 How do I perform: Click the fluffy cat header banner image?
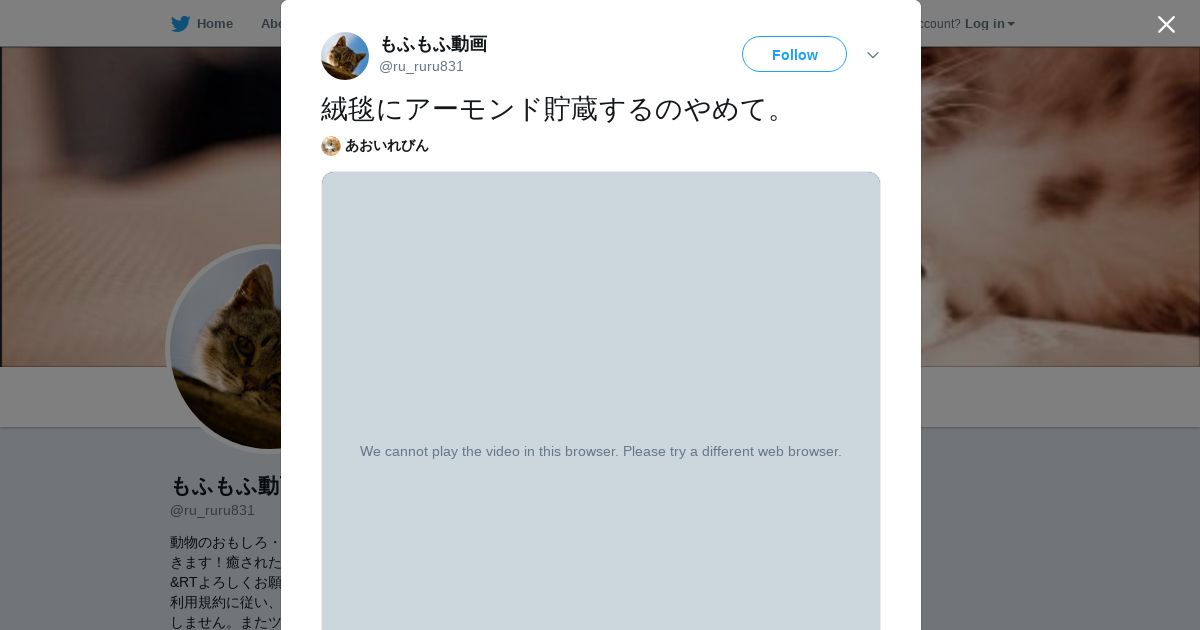1060,206
